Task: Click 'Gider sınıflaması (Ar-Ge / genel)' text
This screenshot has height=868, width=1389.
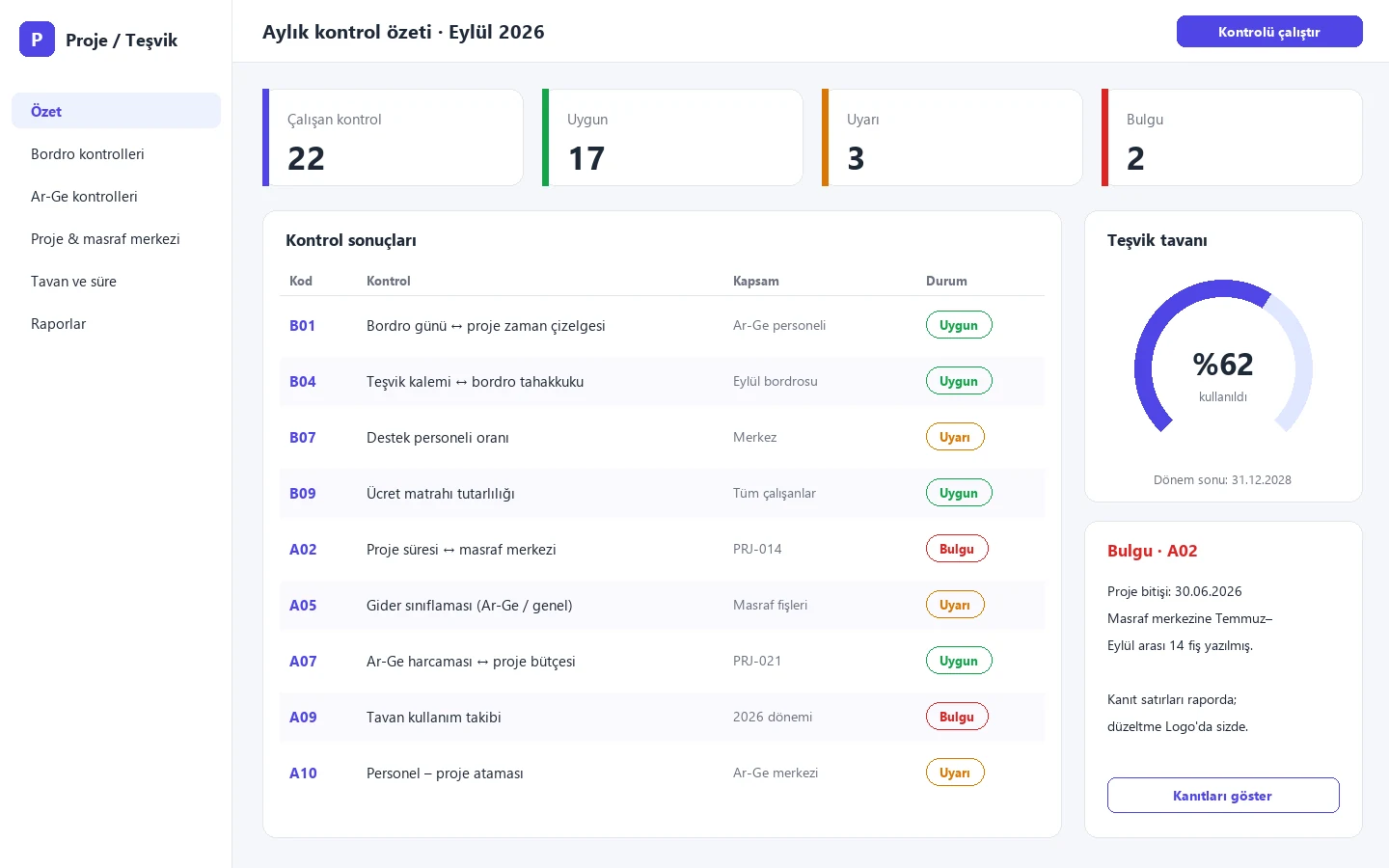Action: tap(470, 606)
